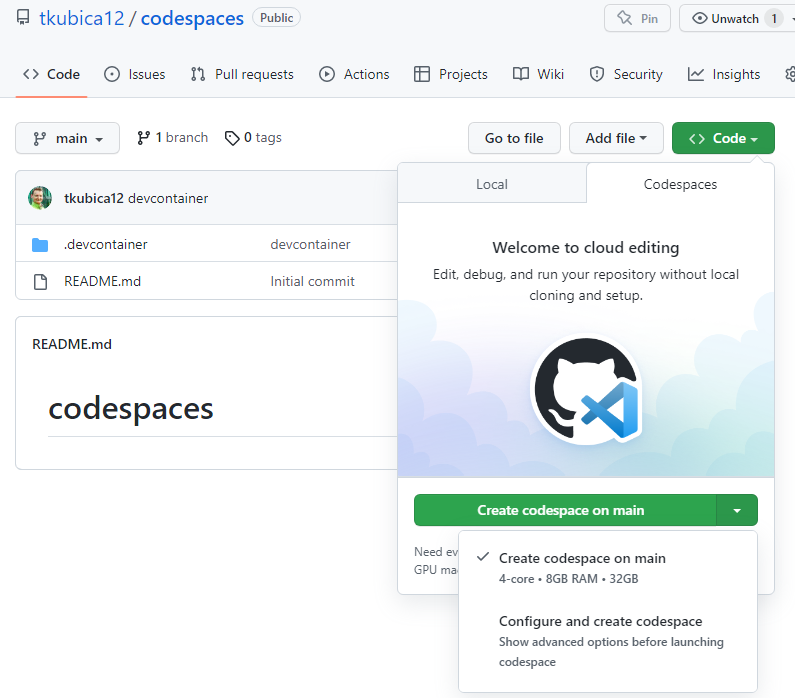Screen dimensions: 795x698
Task: Click the tag icon beside 0 tags
Action: [x=232, y=138]
